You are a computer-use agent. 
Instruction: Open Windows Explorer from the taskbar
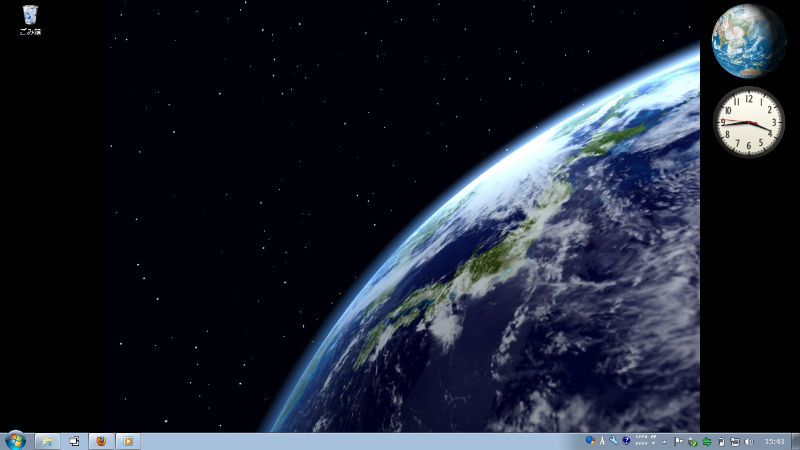[47, 441]
